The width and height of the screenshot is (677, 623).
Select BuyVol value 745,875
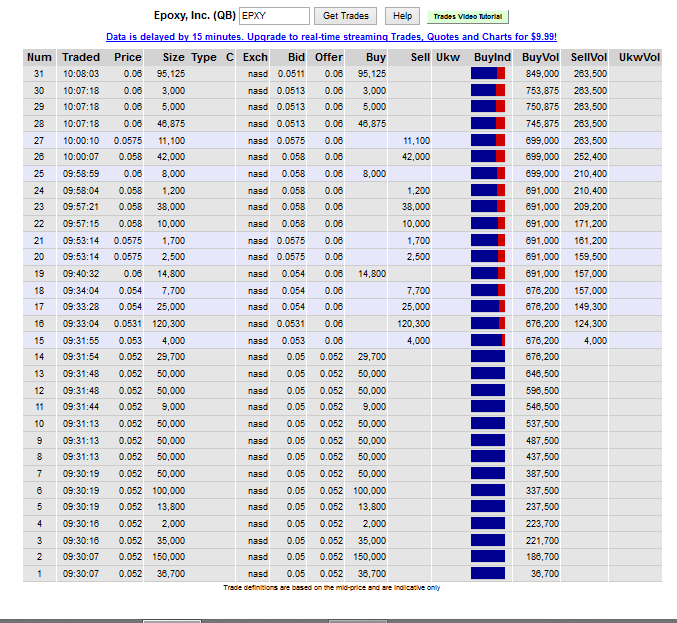click(542, 124)
